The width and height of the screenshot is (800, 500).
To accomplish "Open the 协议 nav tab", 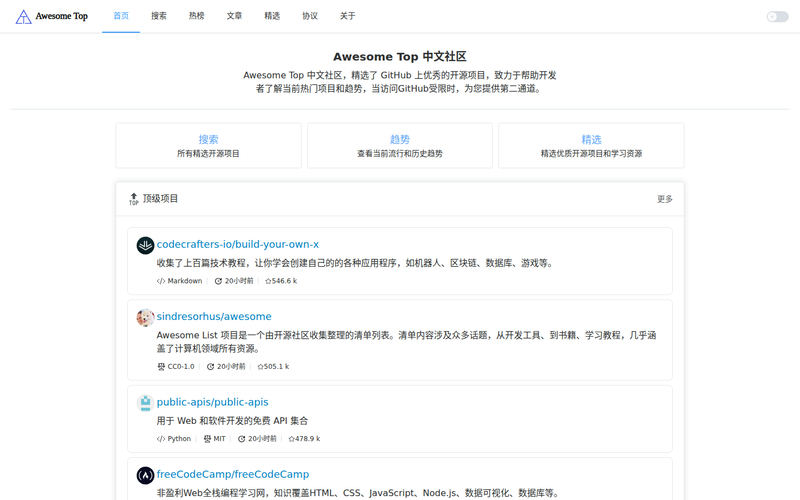I will (310, 16).
